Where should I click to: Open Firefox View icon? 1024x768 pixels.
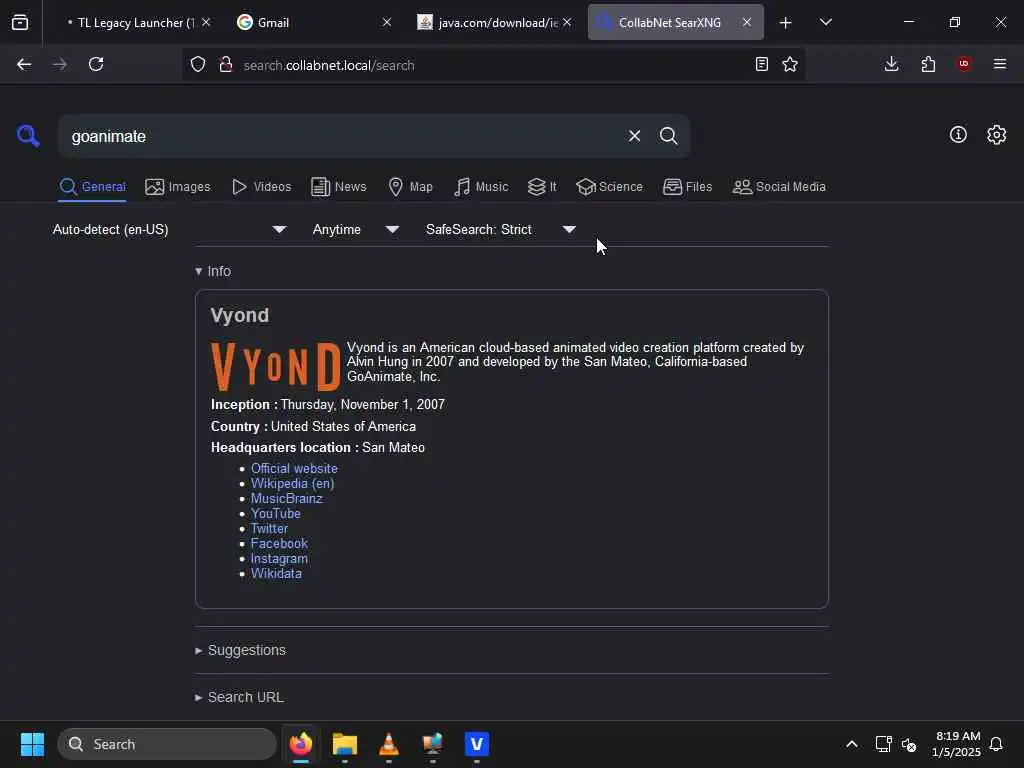[20, 22]
